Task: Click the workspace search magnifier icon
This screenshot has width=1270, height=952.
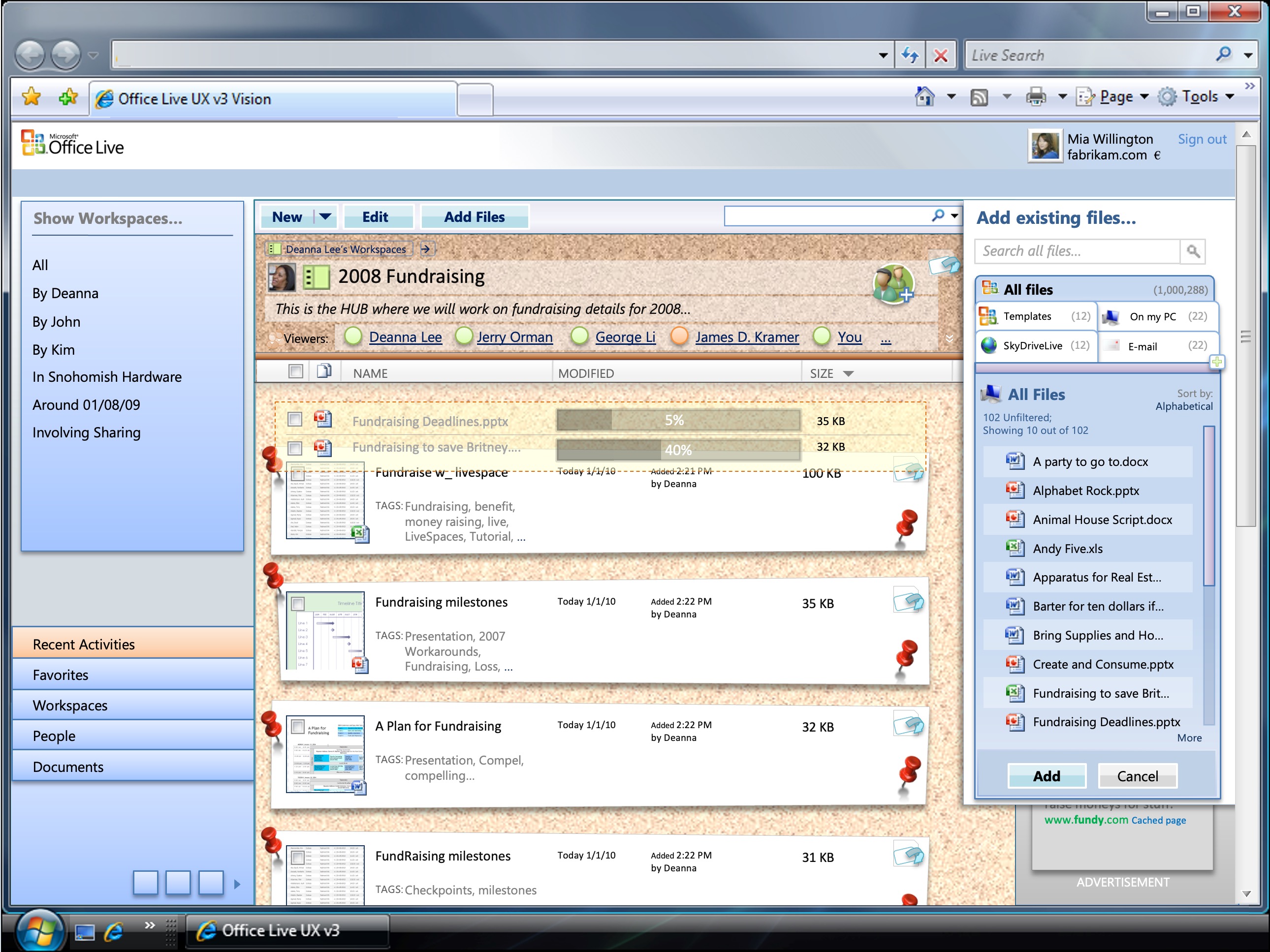Action: (x=938, y=216)
